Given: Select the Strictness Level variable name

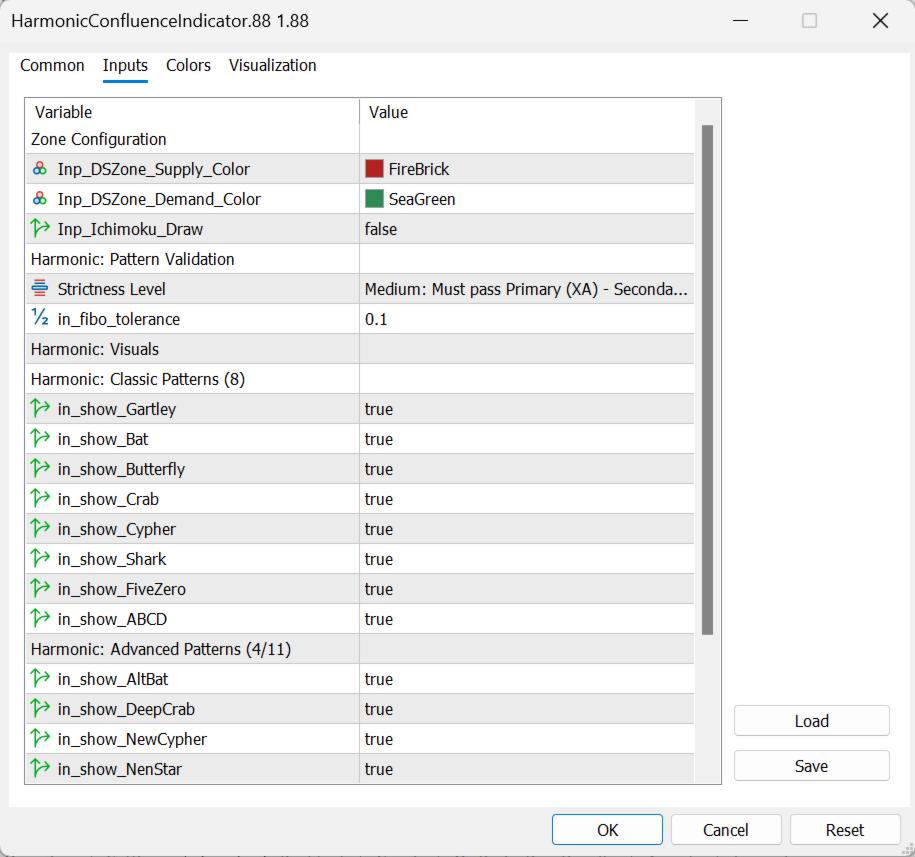Looking at the screenshot, I should 111,289.
